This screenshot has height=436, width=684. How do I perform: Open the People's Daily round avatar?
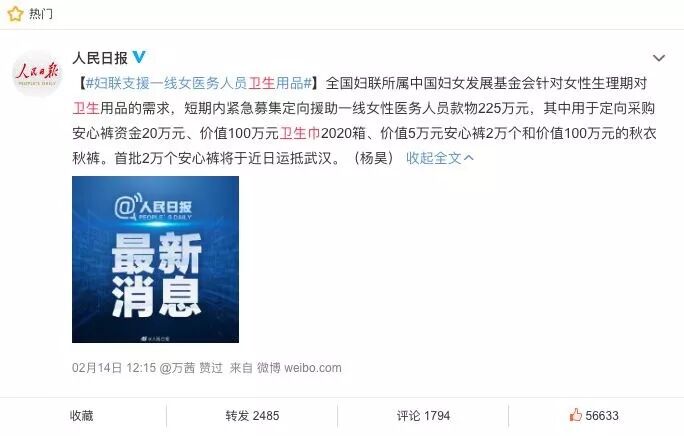(x=37, y=73)
